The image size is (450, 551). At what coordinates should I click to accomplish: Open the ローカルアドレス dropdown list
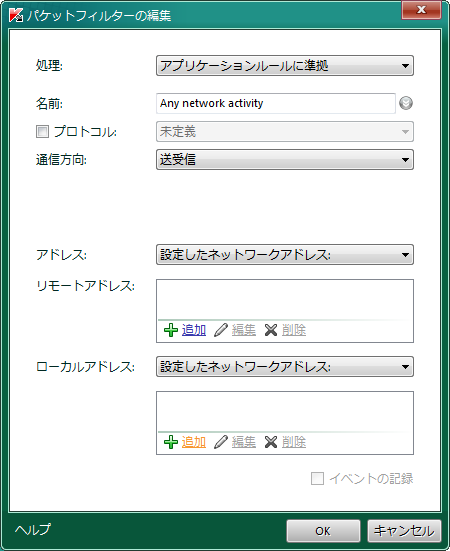285,367
